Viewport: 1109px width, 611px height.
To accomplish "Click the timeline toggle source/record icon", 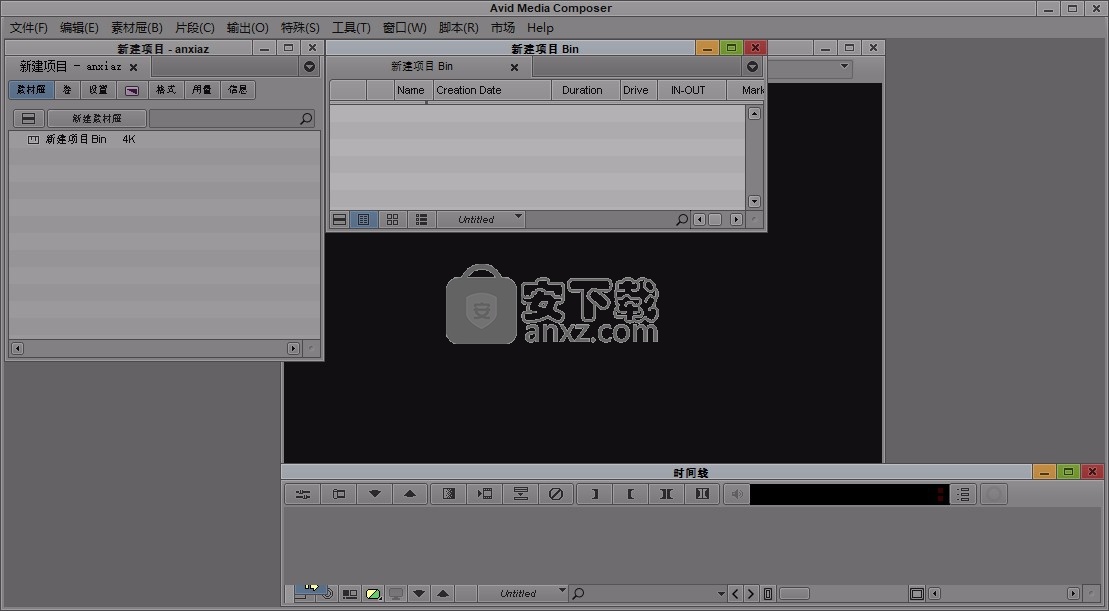I will coord(339,494).
